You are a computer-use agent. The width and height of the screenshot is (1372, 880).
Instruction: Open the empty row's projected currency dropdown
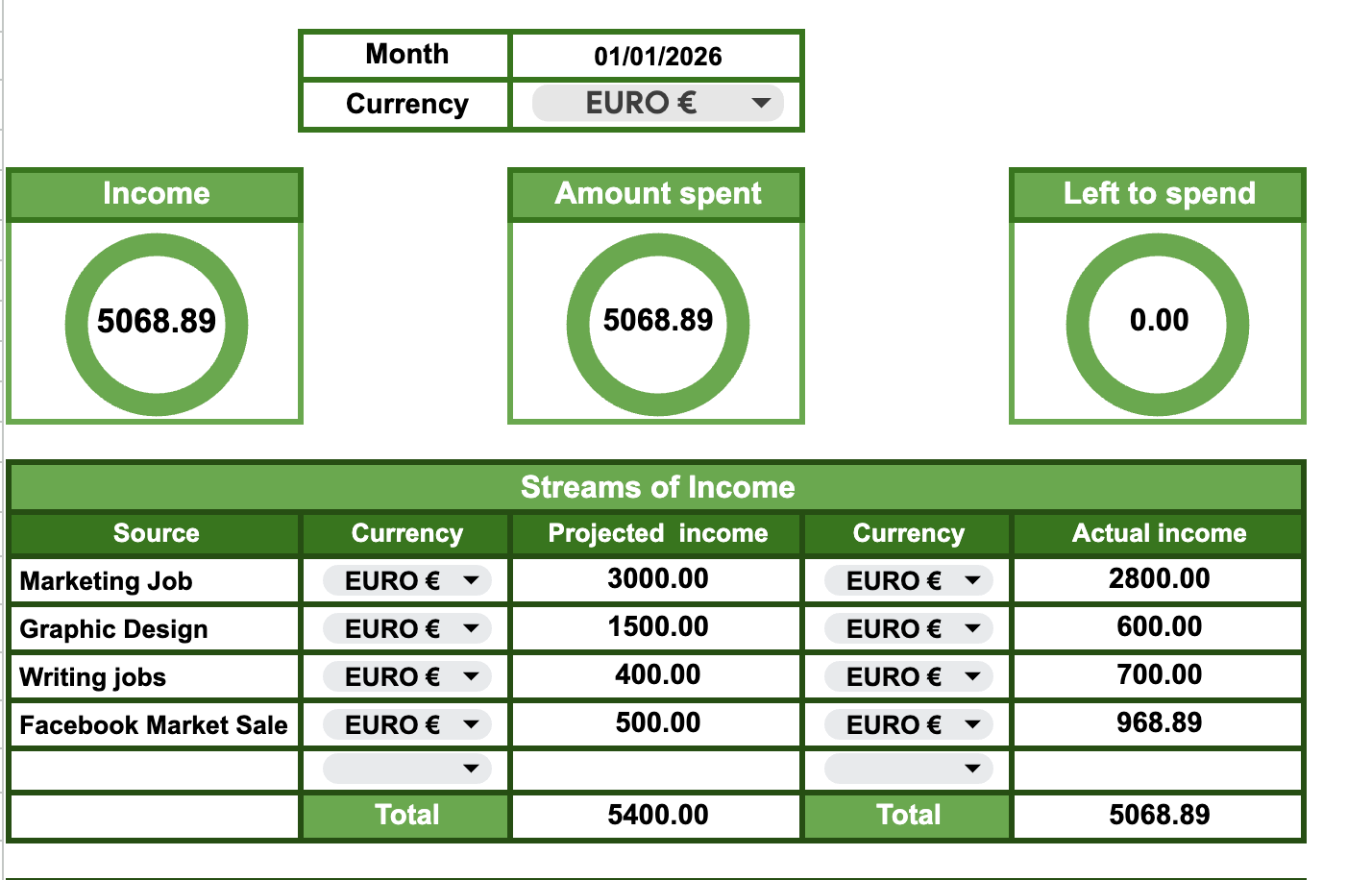[404, 769]
